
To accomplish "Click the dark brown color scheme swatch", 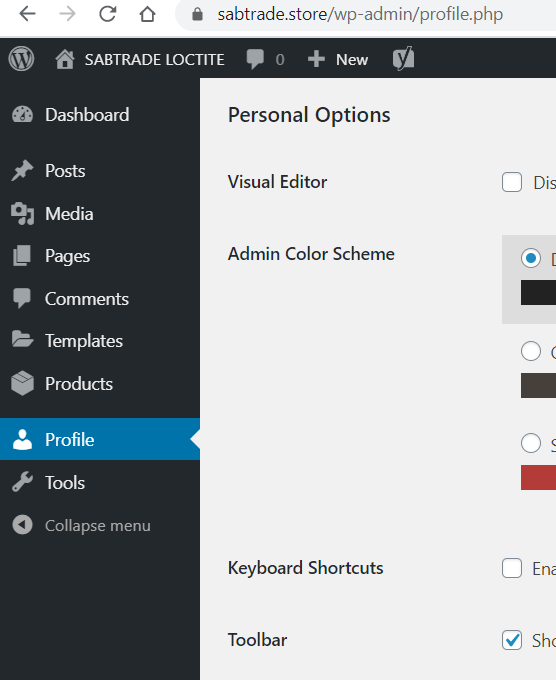I will pos(538,385).
